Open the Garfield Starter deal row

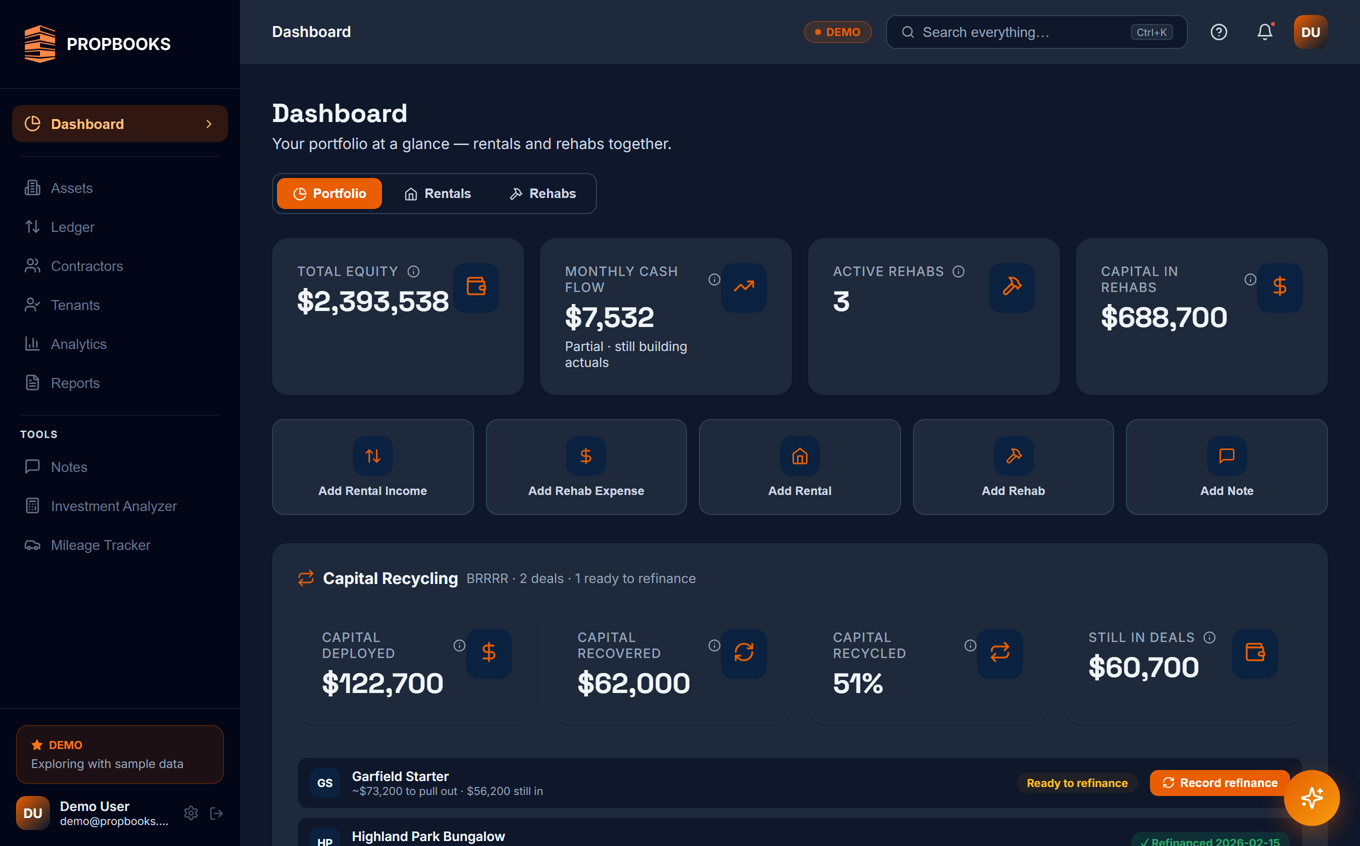(x=800, y=783)
